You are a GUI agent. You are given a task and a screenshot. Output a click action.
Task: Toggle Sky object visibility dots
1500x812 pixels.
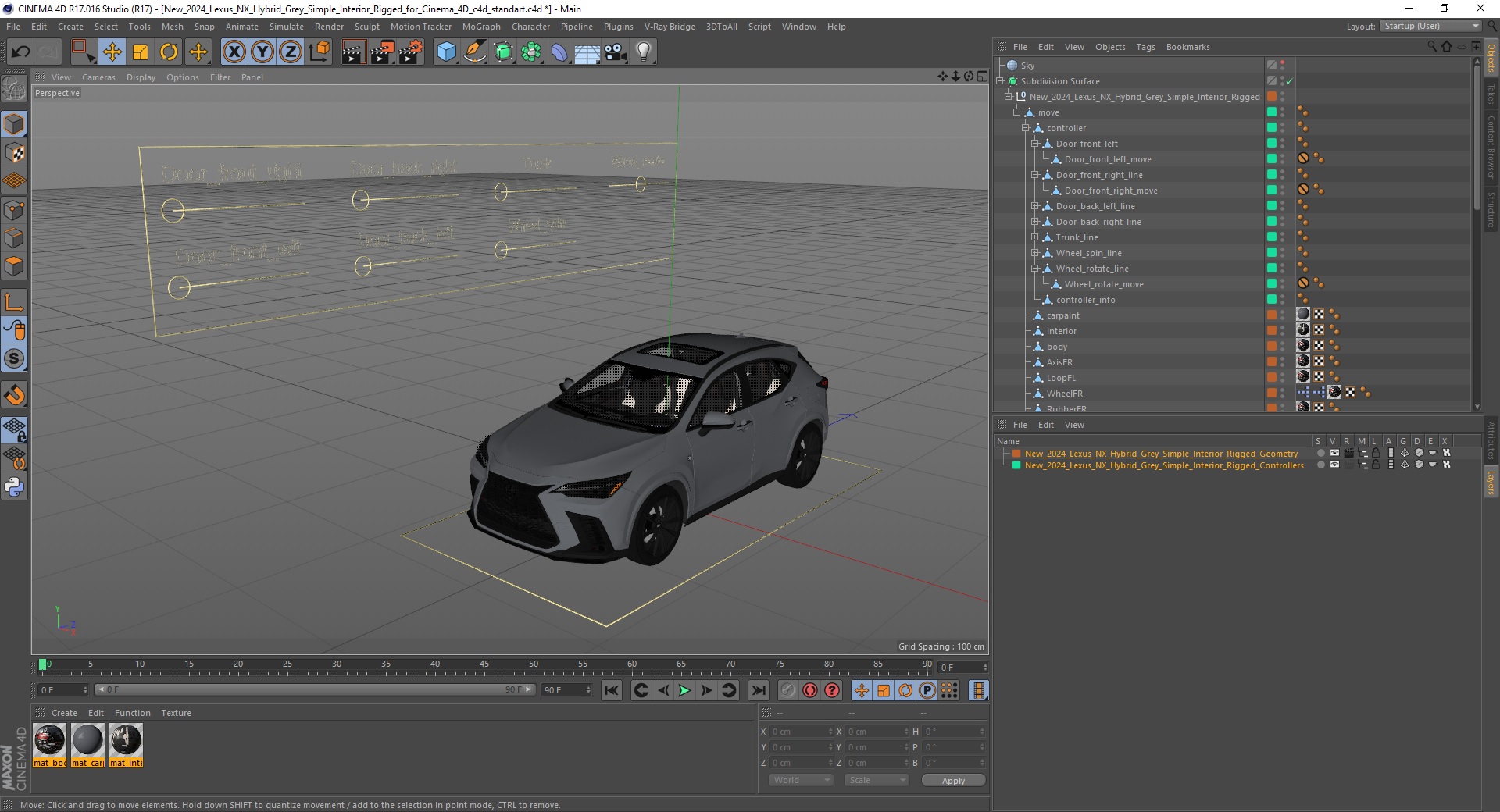pyautogui.click(x=1283, y=66)
